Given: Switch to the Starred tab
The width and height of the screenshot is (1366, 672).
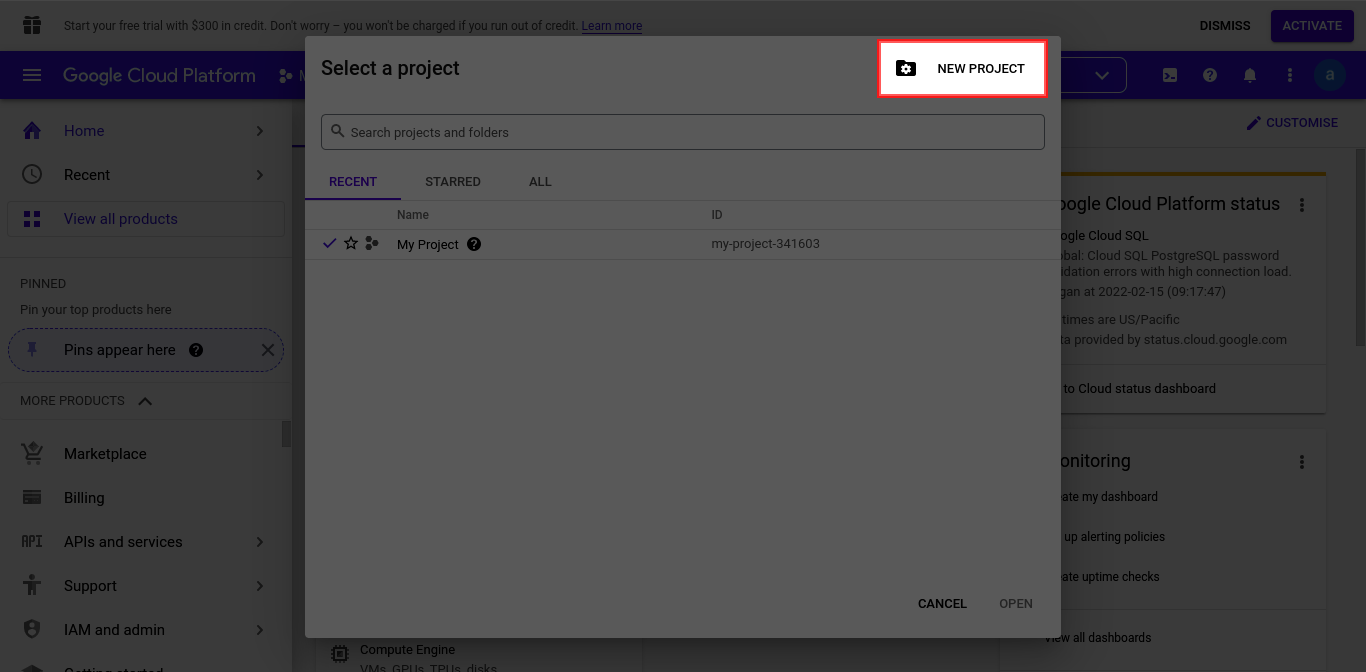Looking at the screenshot, I should click(x=453, y=182).
